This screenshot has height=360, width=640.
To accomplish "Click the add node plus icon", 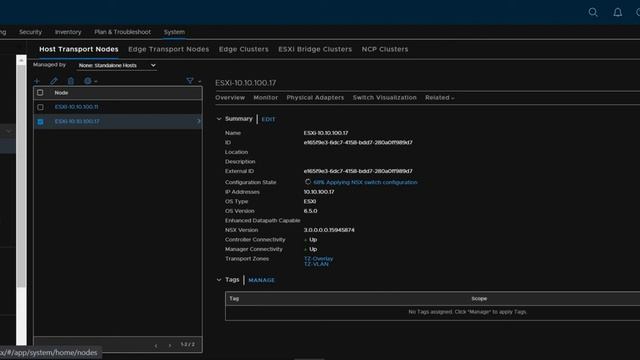I will [37, 81].
